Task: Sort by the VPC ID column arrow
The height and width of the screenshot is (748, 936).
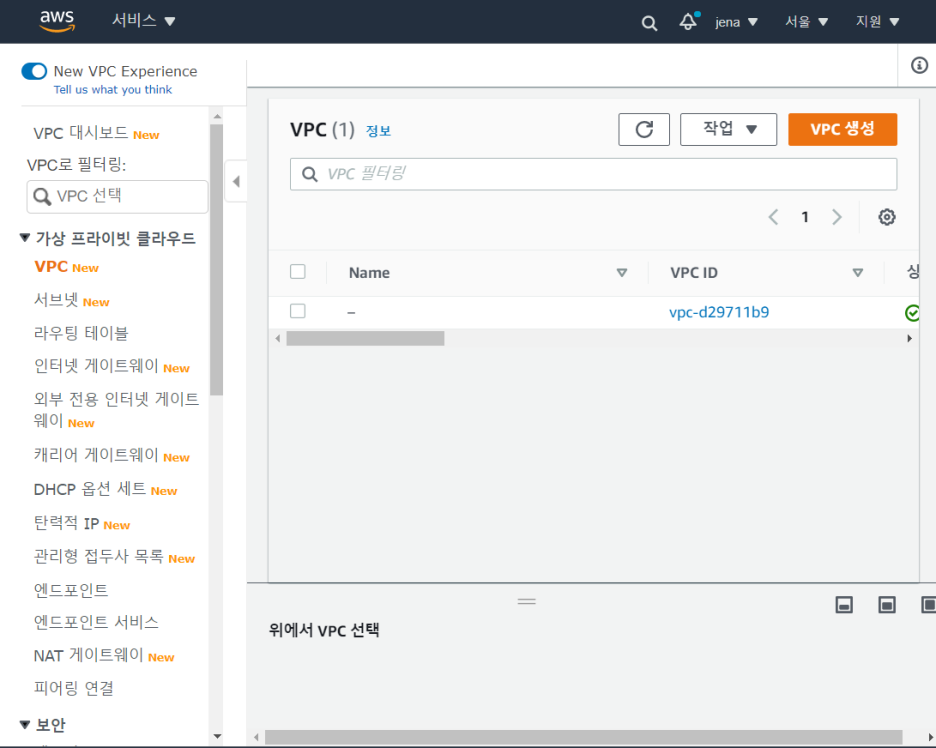Action: 858,273
